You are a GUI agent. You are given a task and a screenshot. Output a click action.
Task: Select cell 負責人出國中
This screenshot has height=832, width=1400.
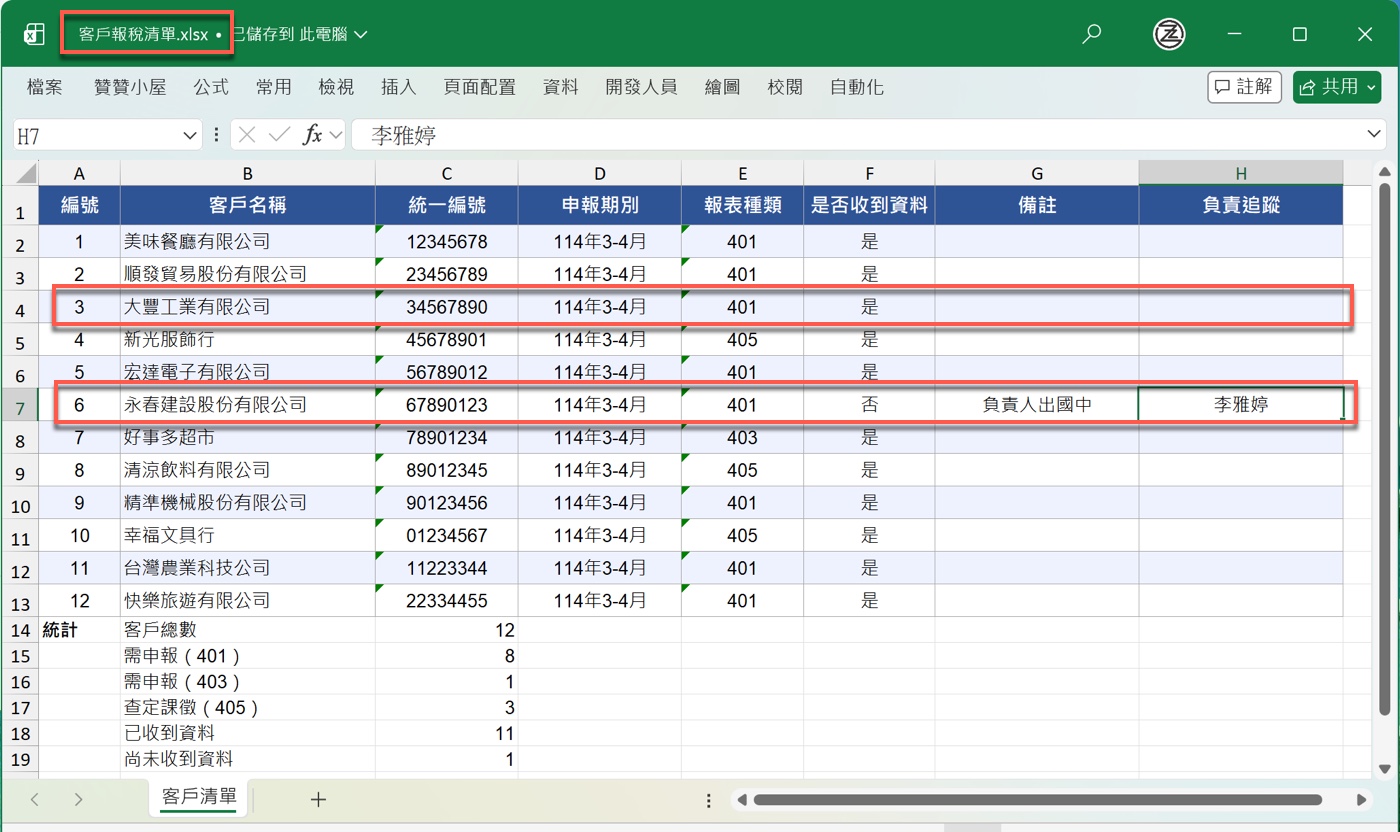[x=1037, y=405]
